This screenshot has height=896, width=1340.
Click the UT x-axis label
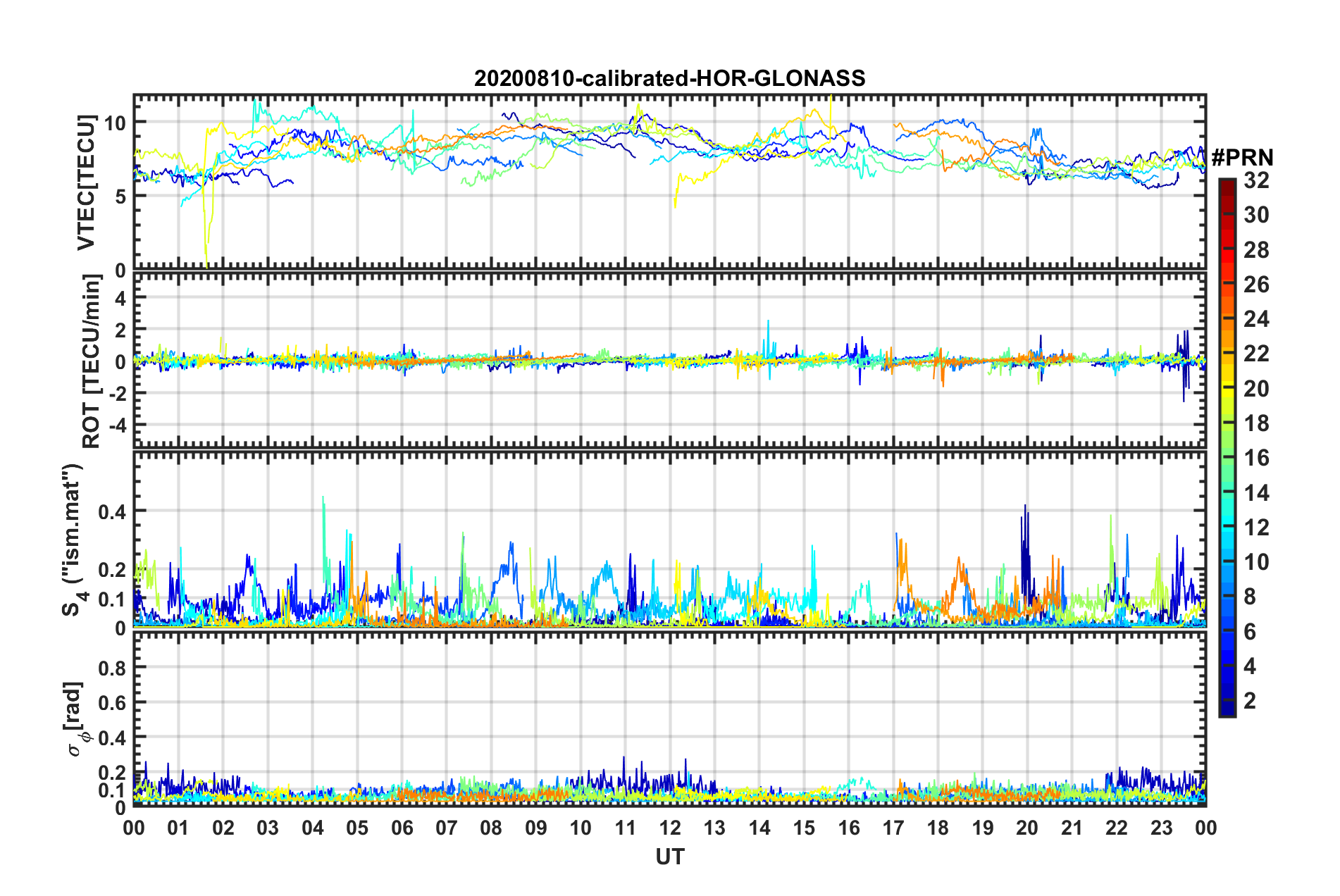point(669,857)
